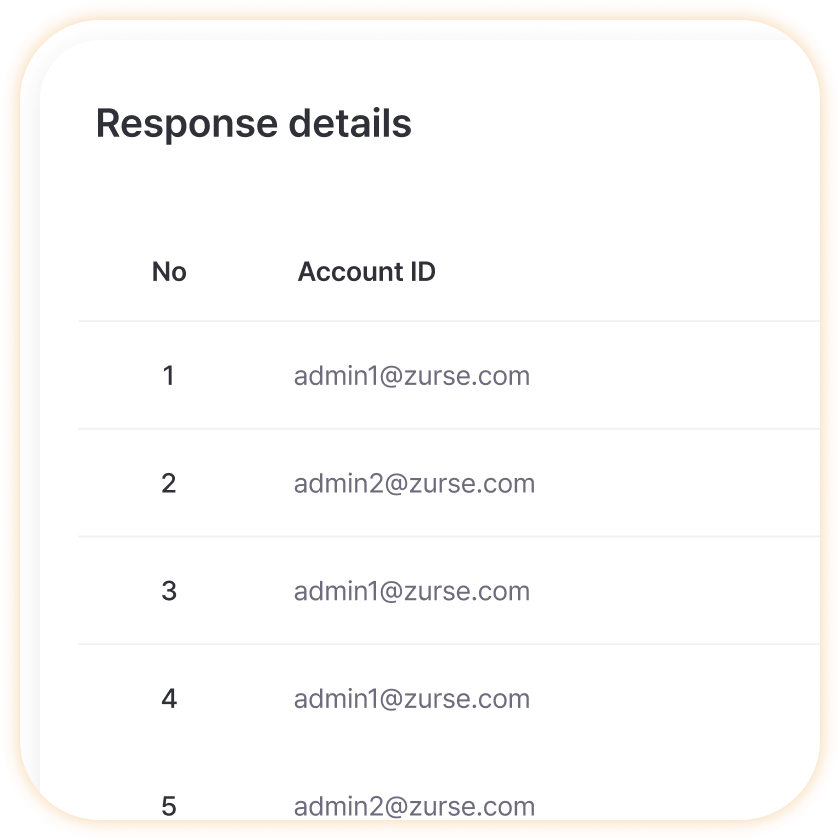Click the empty area right of row 1

(x=675, y=376)
